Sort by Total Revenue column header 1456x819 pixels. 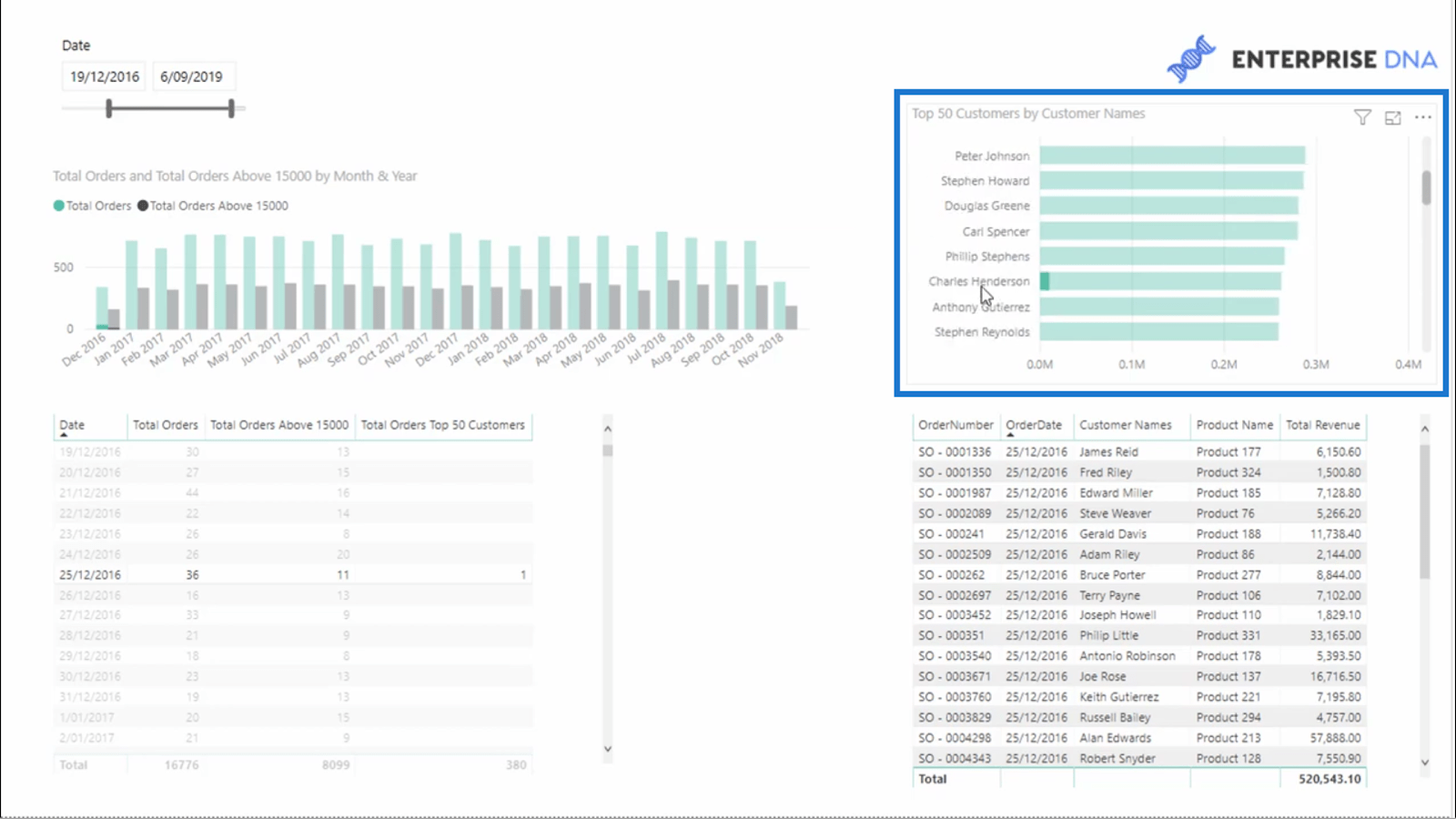click(1323, 425)
